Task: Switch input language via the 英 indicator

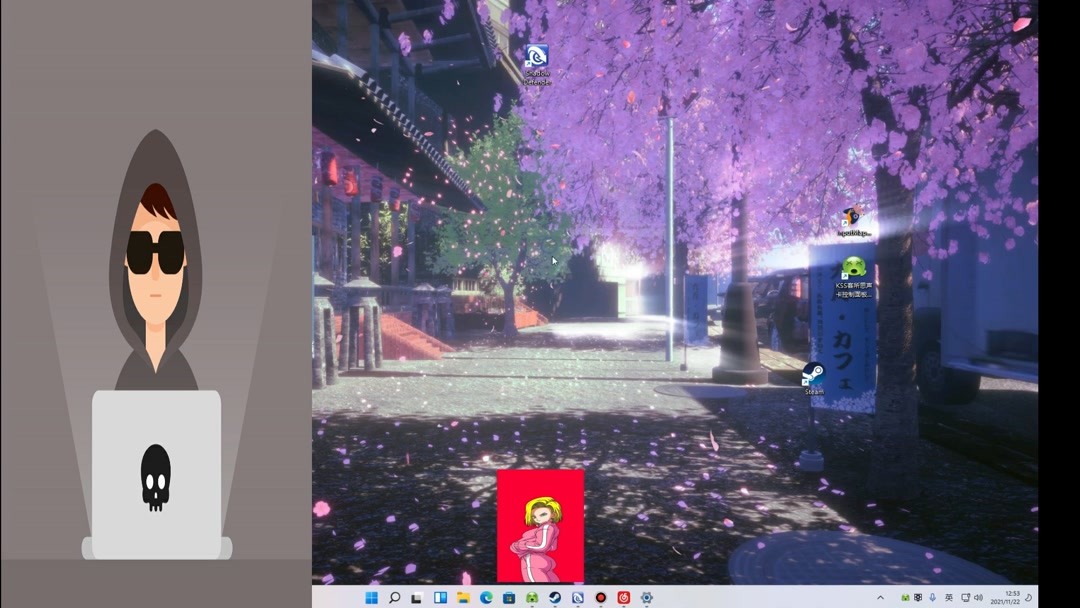Action: 949,598
